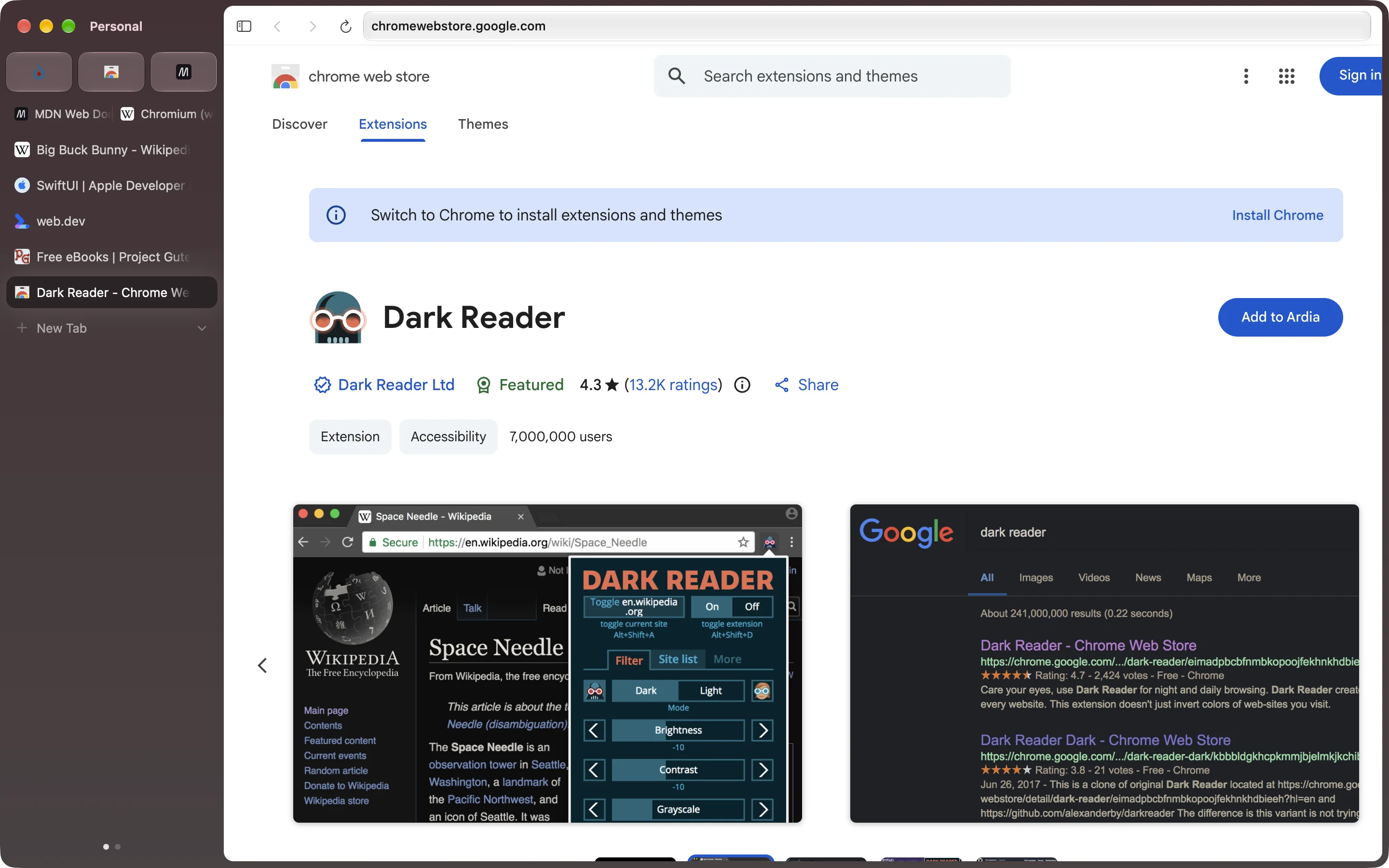Viewport: 1389px width, 868px height.
Task: Switch to Dark Reader sidebar tab
Action: [x=112, y=292]
